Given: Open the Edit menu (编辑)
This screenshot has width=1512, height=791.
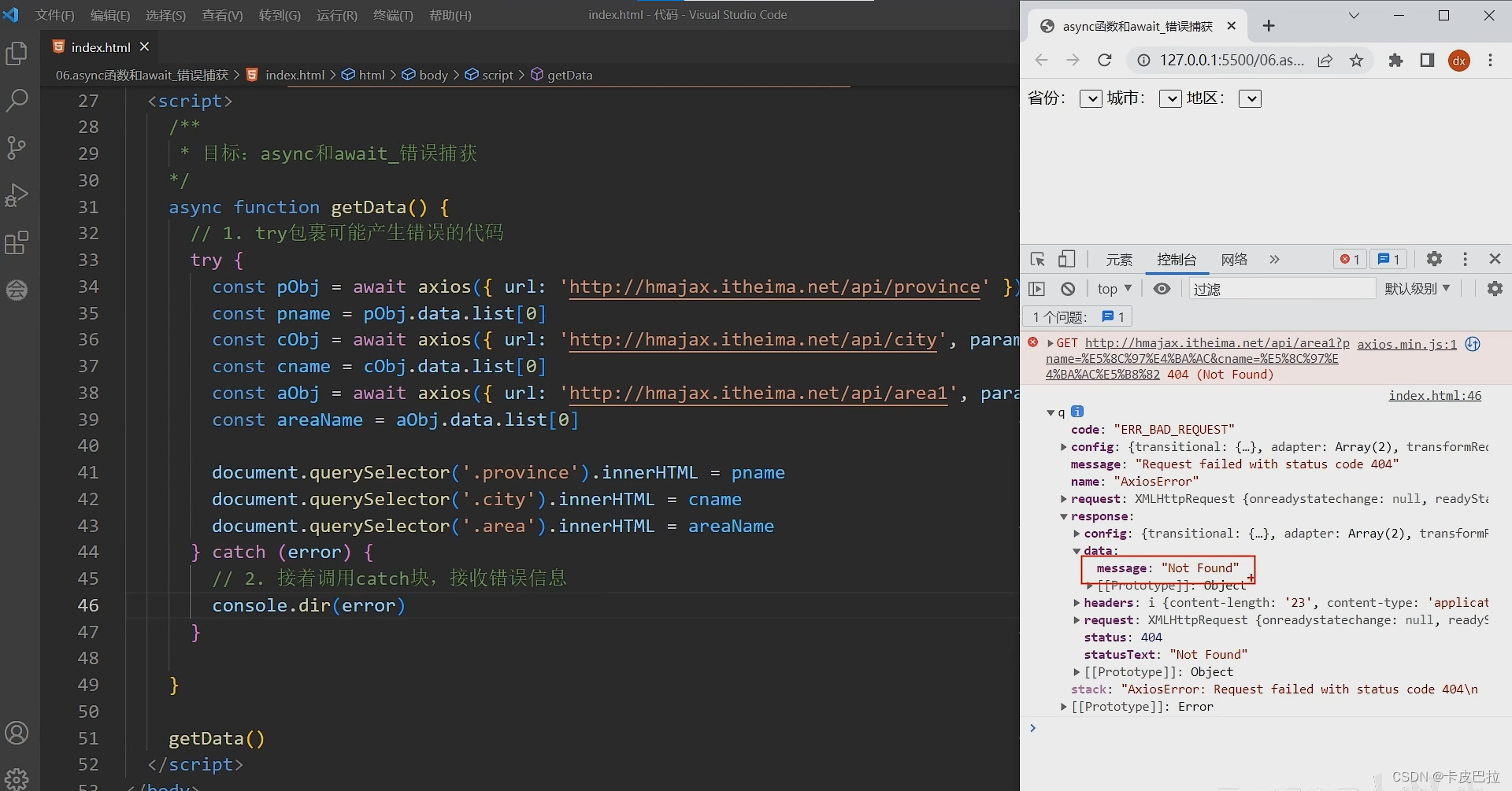Looking at the screenshot, I should pyautogui.click(x=109, y=15).
